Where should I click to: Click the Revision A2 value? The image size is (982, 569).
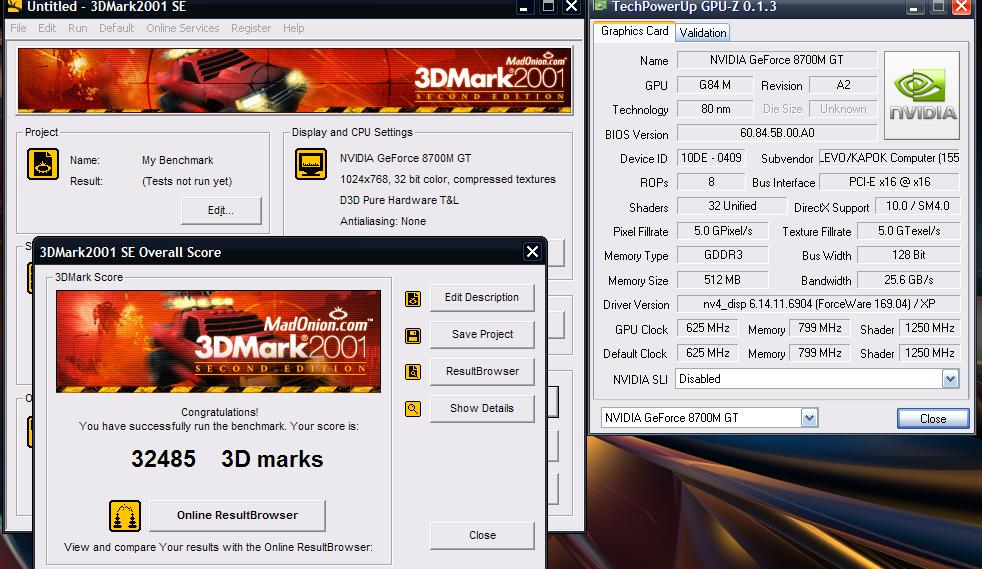pyautogui.click(x=843, y=85)
